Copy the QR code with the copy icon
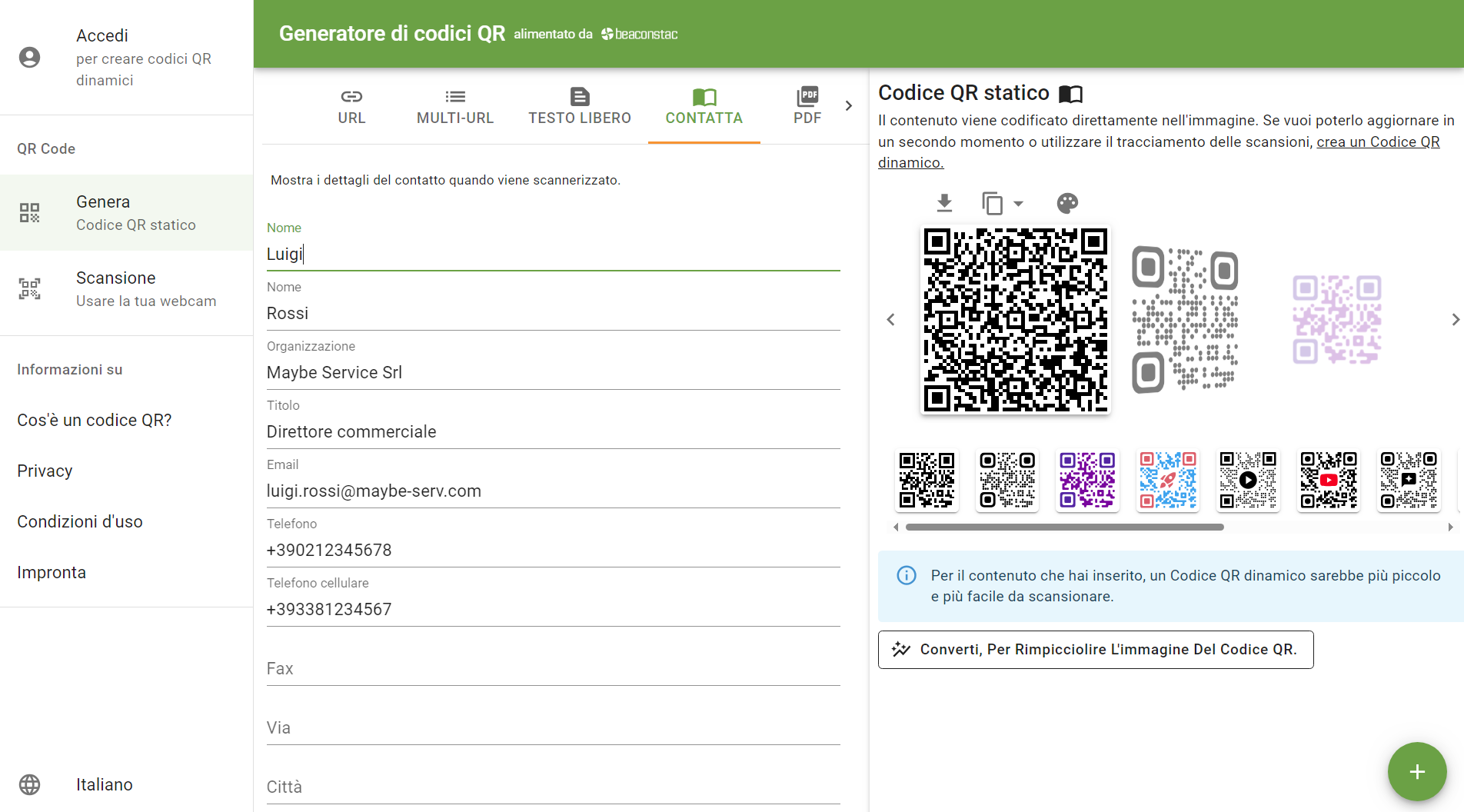 tap(992, 203)
